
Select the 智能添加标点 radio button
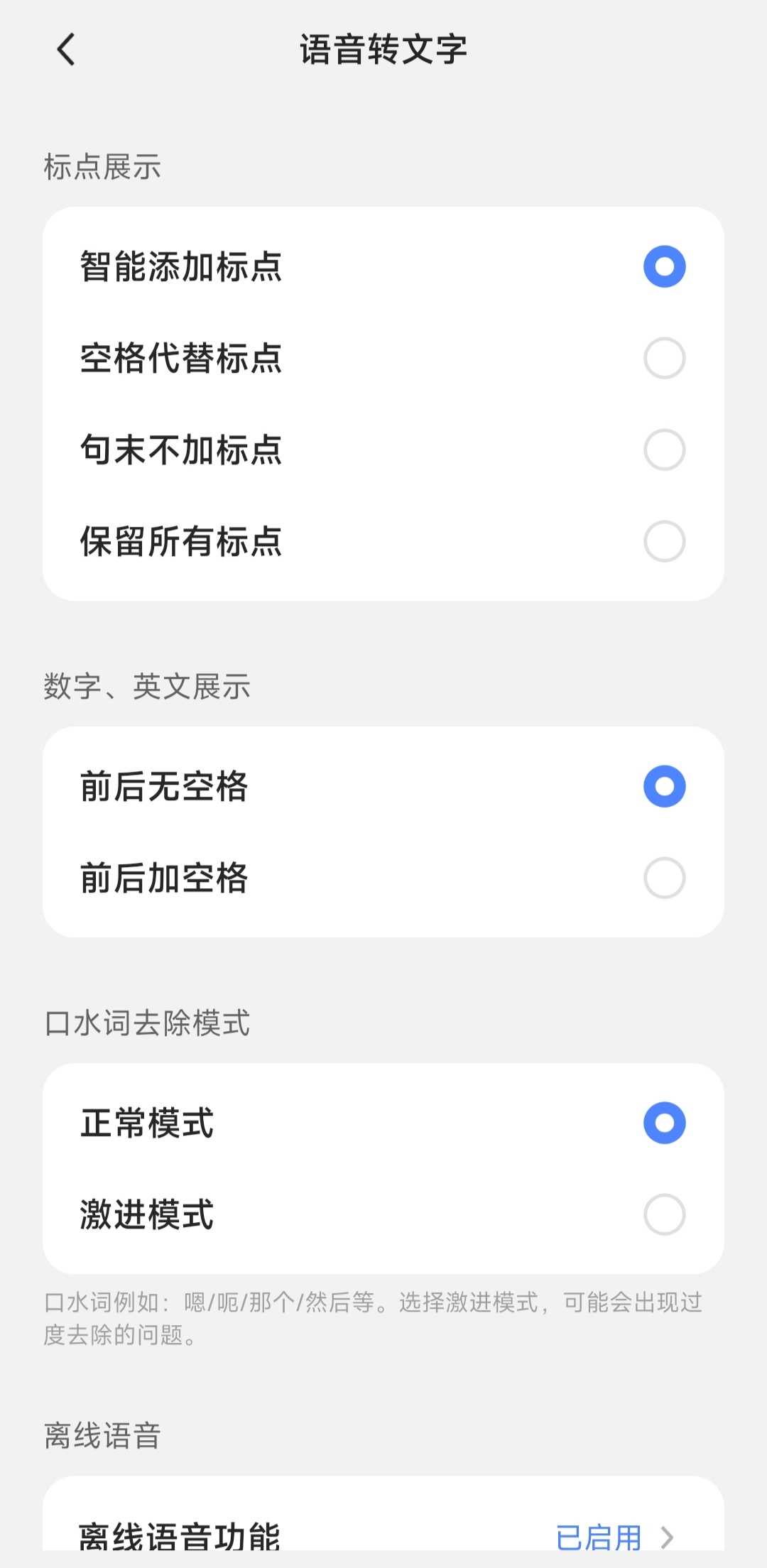tap(664, 266)
